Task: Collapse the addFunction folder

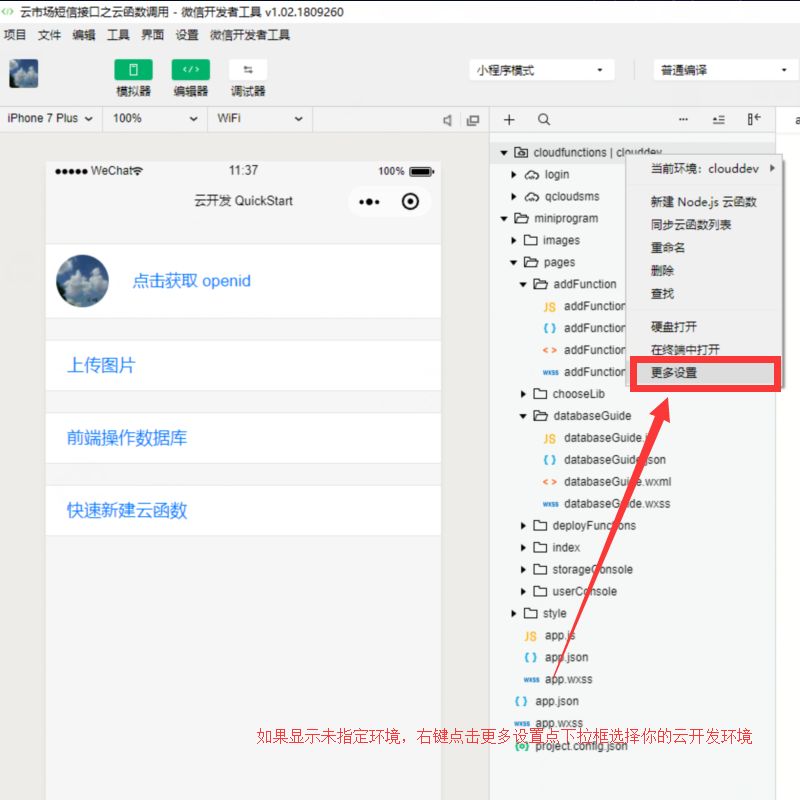Action: pyautogui.click(x=523, y=284)
